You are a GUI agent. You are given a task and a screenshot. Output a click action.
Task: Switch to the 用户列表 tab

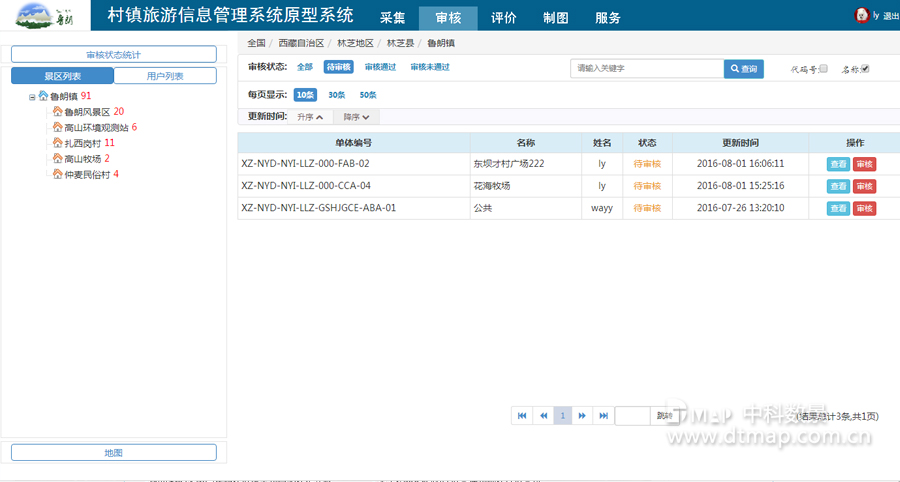(165, 76)
